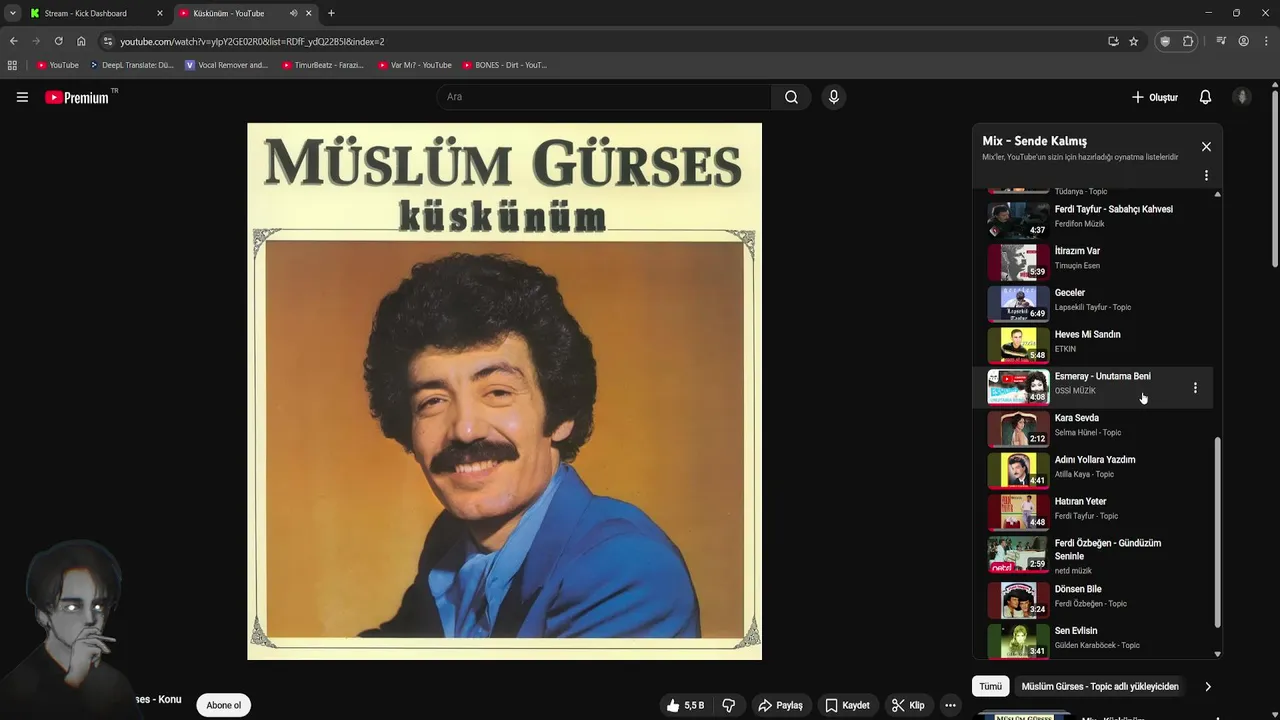Image resolution: width=1280 pixels, height=720 pixels.
Task: Click playlist scroll down arrow
Action: click(1217, 654)
